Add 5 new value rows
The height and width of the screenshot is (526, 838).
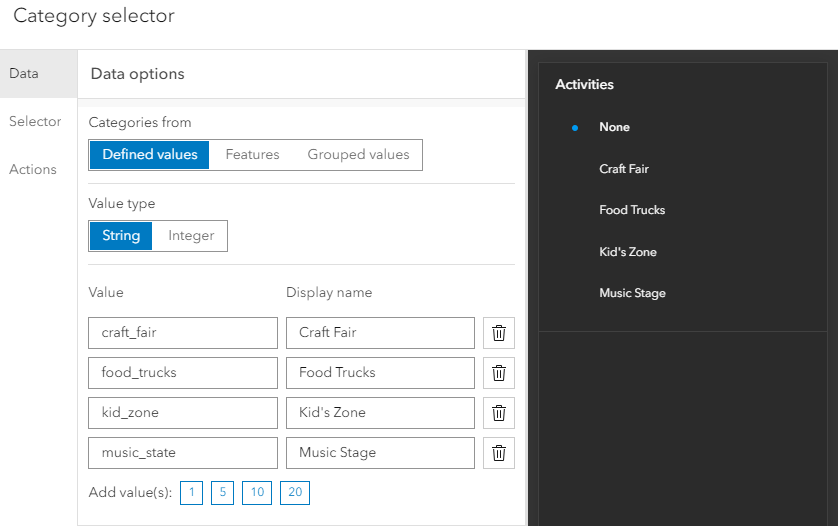pos(222,492)
